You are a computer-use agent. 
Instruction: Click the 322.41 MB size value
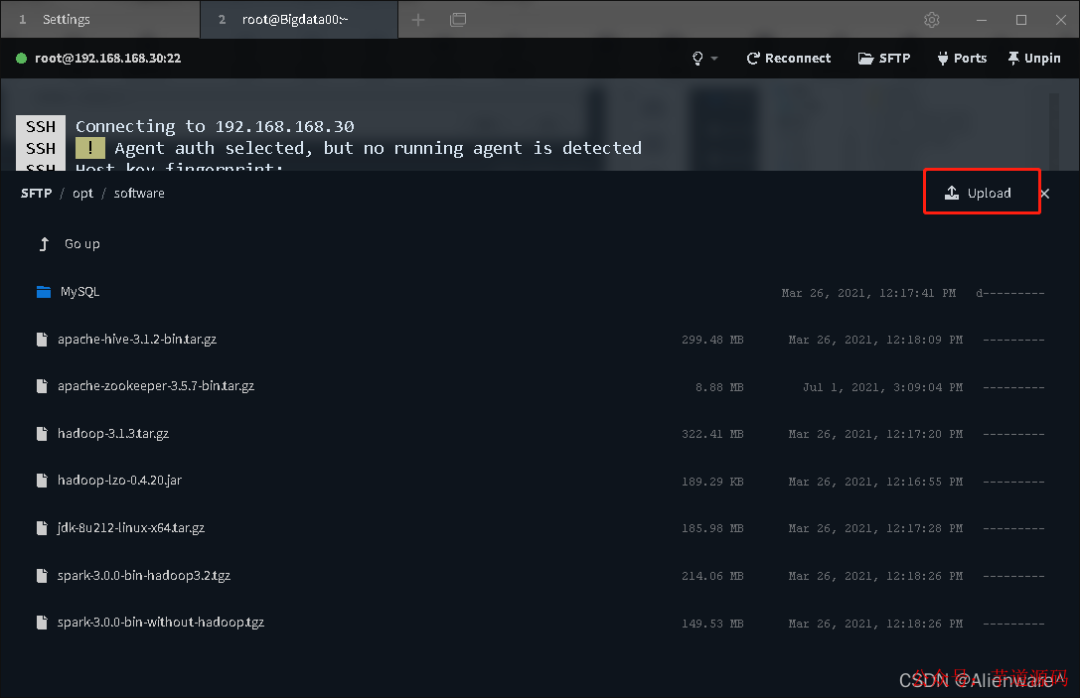click(x=712, y=434)
